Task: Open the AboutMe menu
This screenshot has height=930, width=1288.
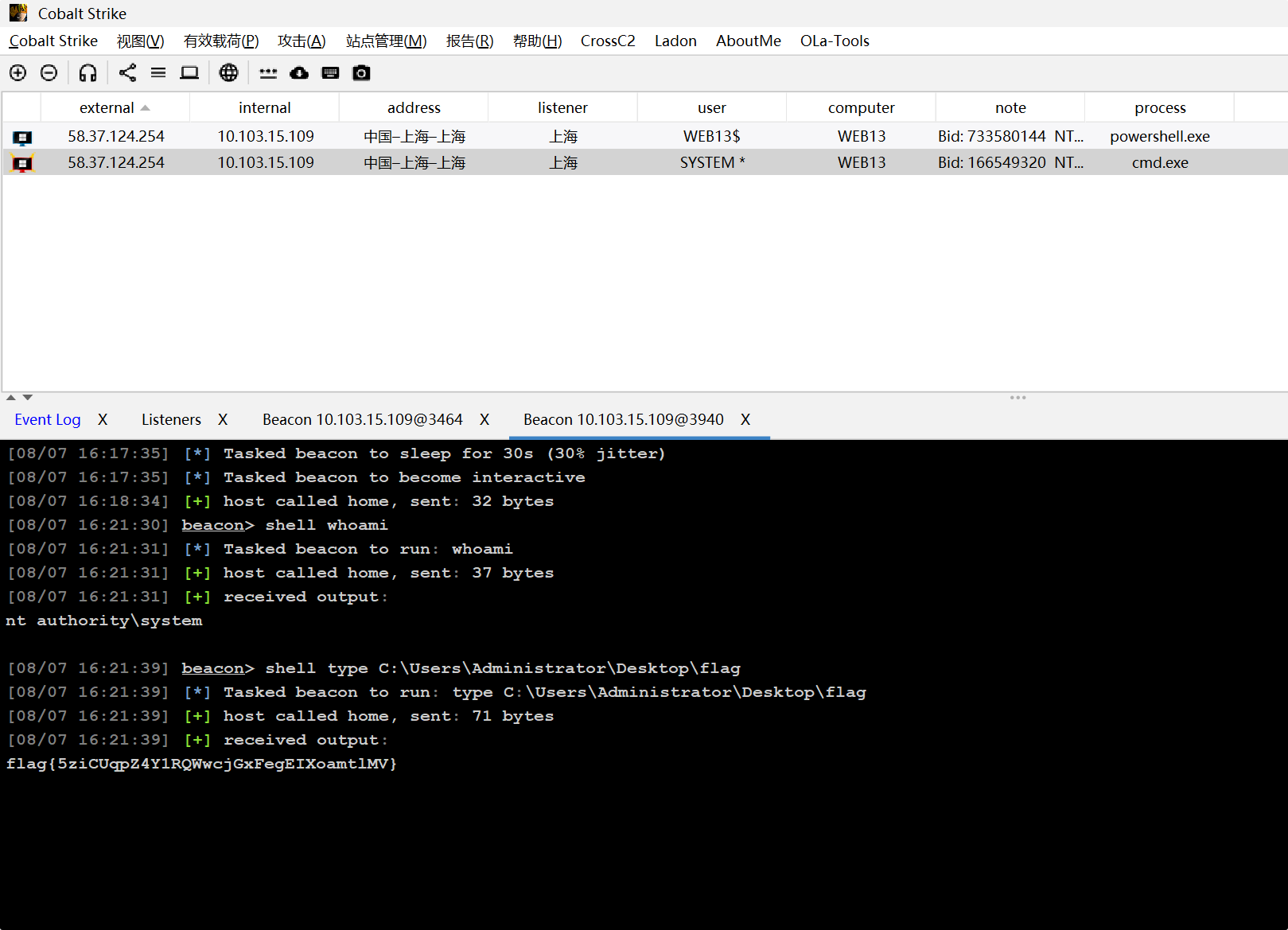Action: click(748, 41)
